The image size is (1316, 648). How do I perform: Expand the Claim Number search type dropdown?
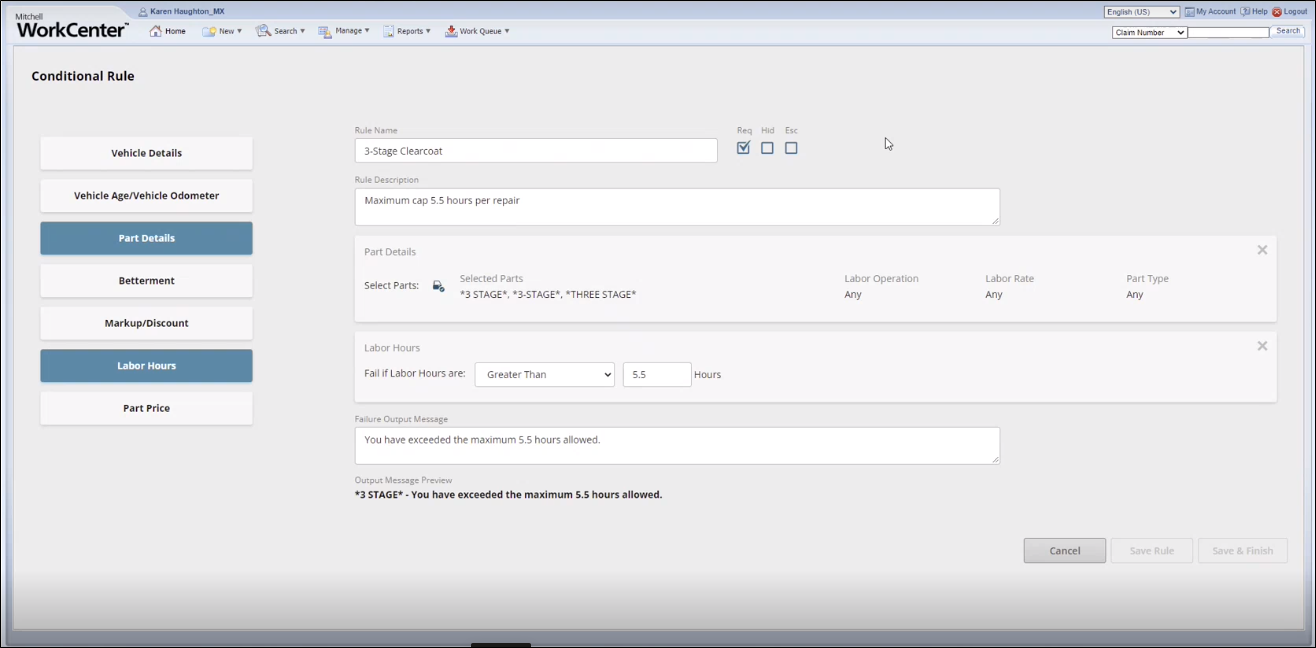tap(1149, 33)
